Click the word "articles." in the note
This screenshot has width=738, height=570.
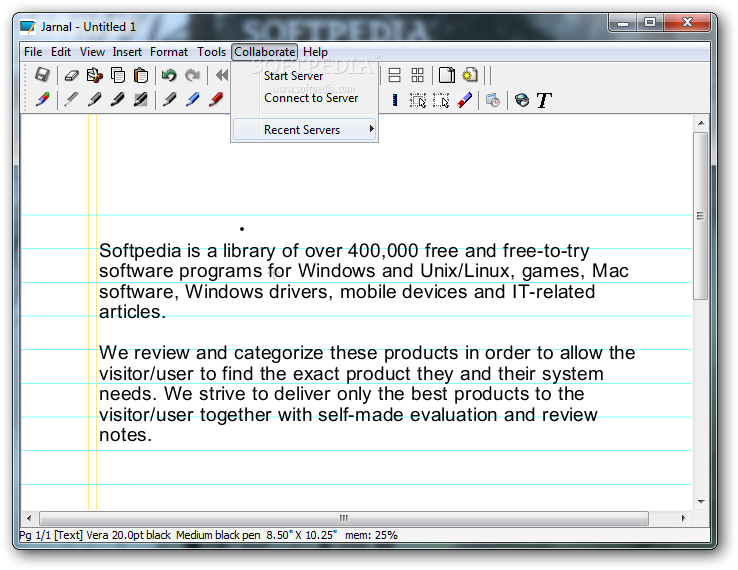coord(132,312)
